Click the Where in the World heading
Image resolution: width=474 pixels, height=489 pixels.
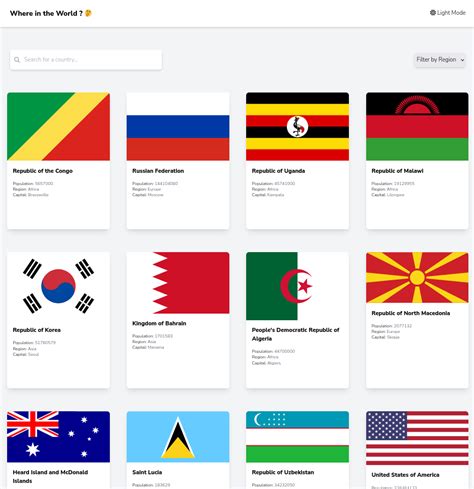(x=46, y=13)
